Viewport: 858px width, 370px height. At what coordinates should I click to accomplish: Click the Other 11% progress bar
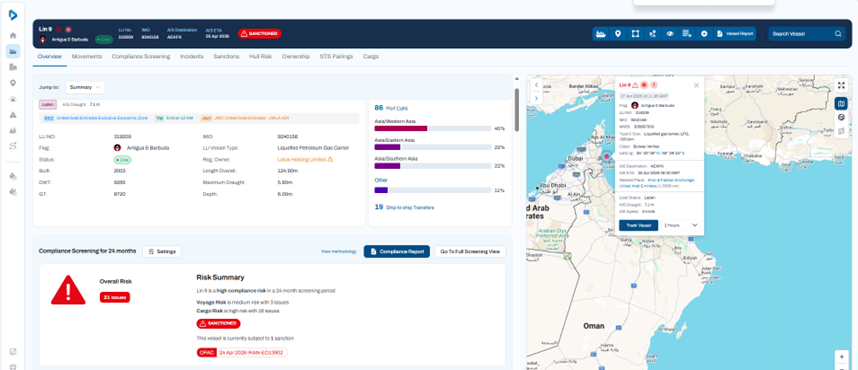432,190
